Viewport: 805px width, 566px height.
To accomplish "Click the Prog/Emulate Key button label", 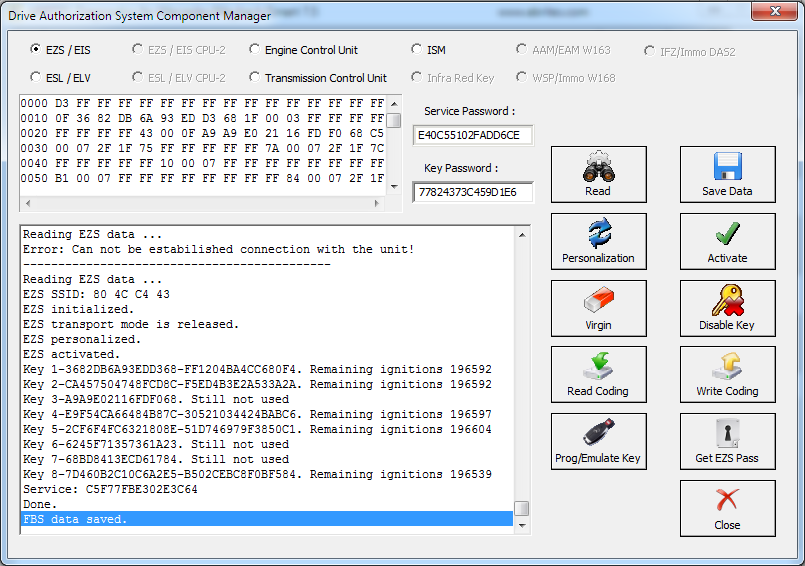I will click(x=598, y=458).
